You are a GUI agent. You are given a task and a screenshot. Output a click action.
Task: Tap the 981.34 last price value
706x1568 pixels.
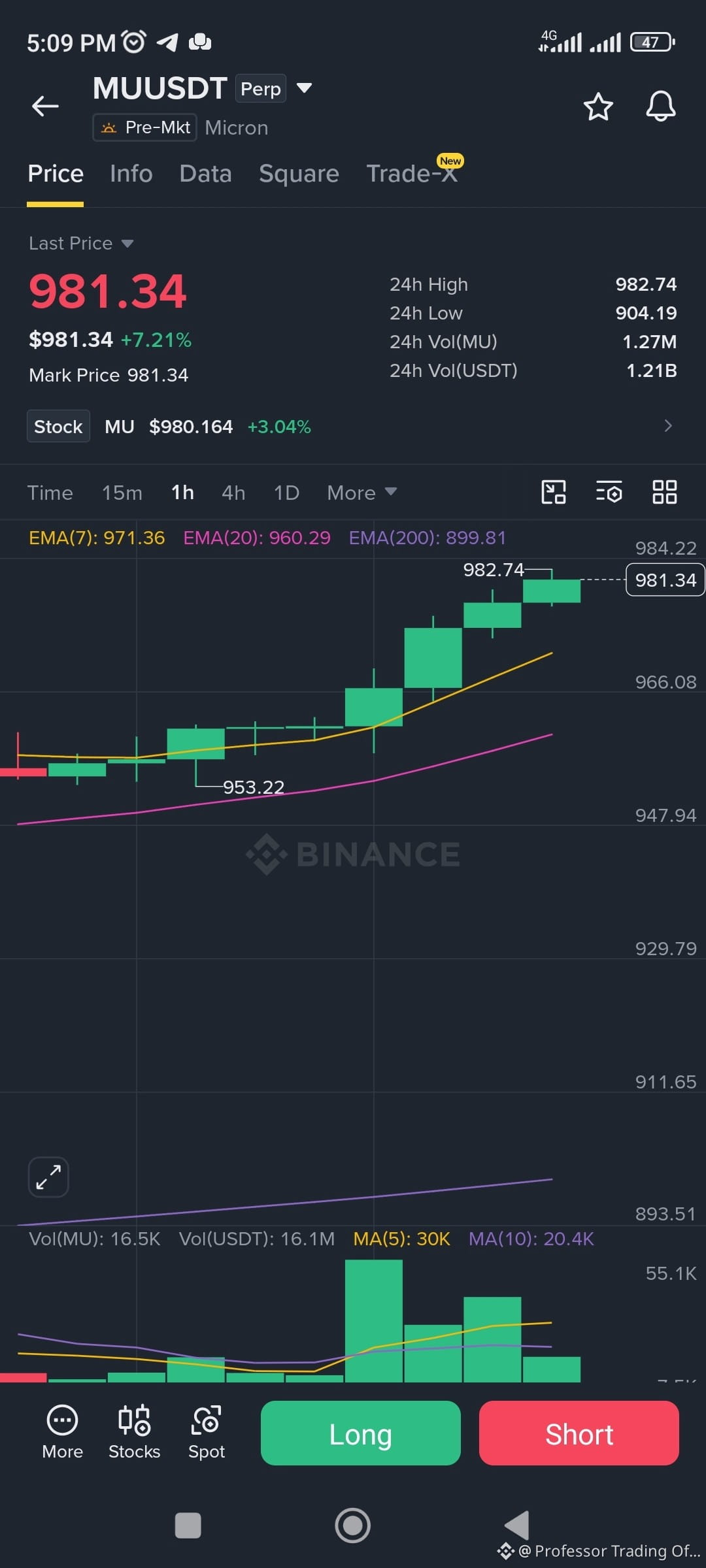click(108, 291)
